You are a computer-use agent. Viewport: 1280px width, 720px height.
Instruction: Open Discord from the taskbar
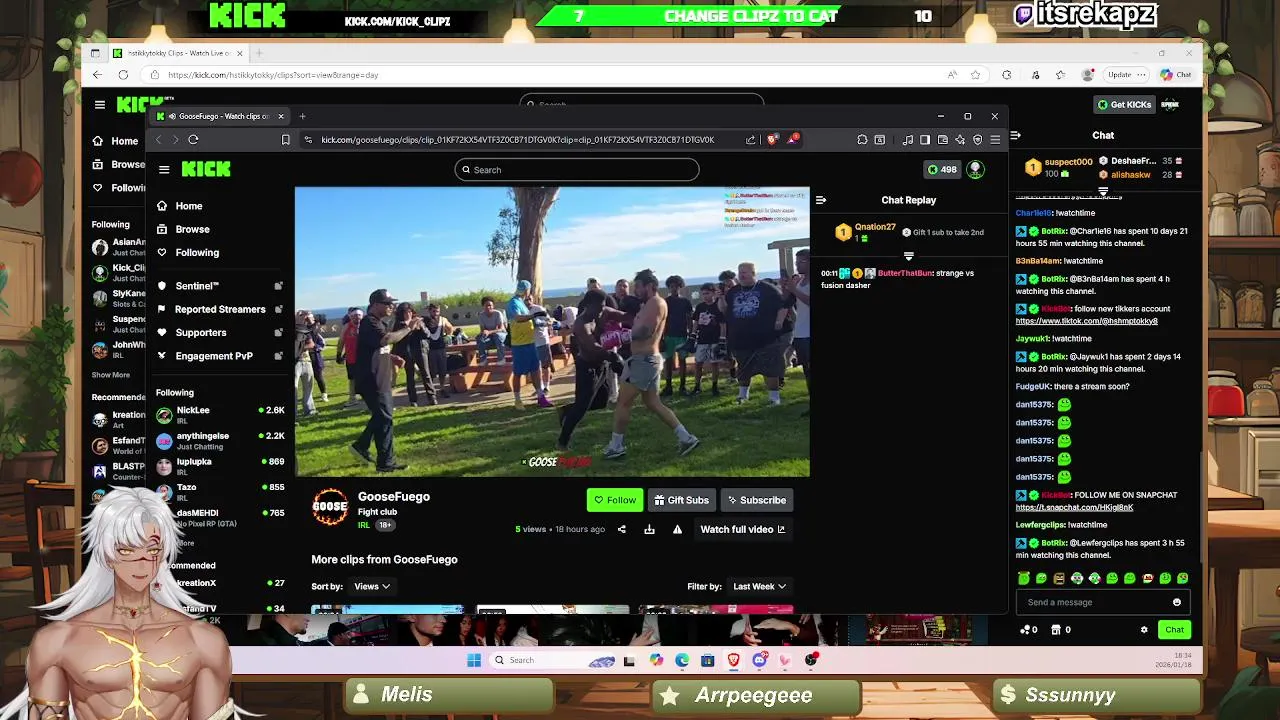point(759,660)
